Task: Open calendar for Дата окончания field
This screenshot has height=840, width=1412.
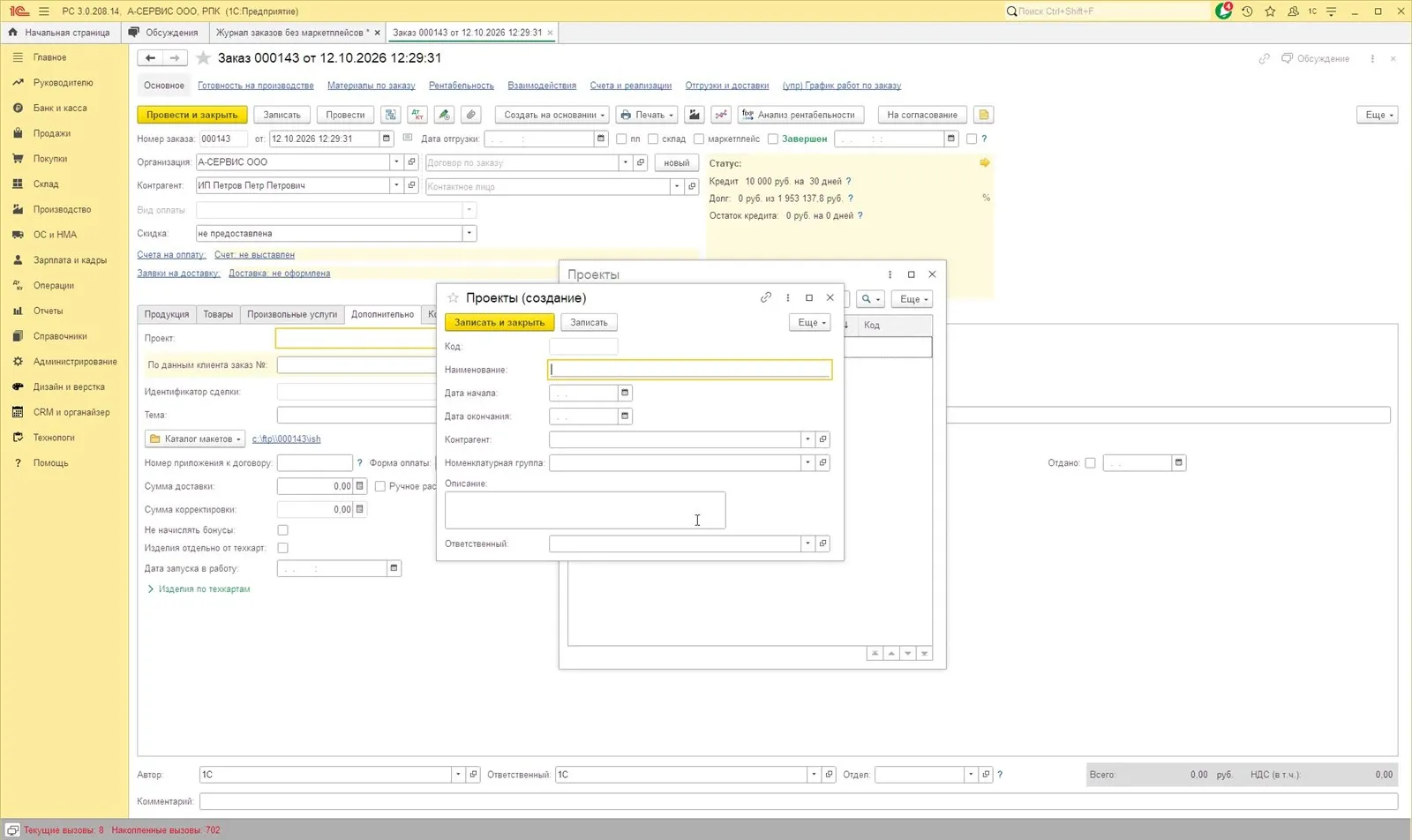Action: point(625,416)
